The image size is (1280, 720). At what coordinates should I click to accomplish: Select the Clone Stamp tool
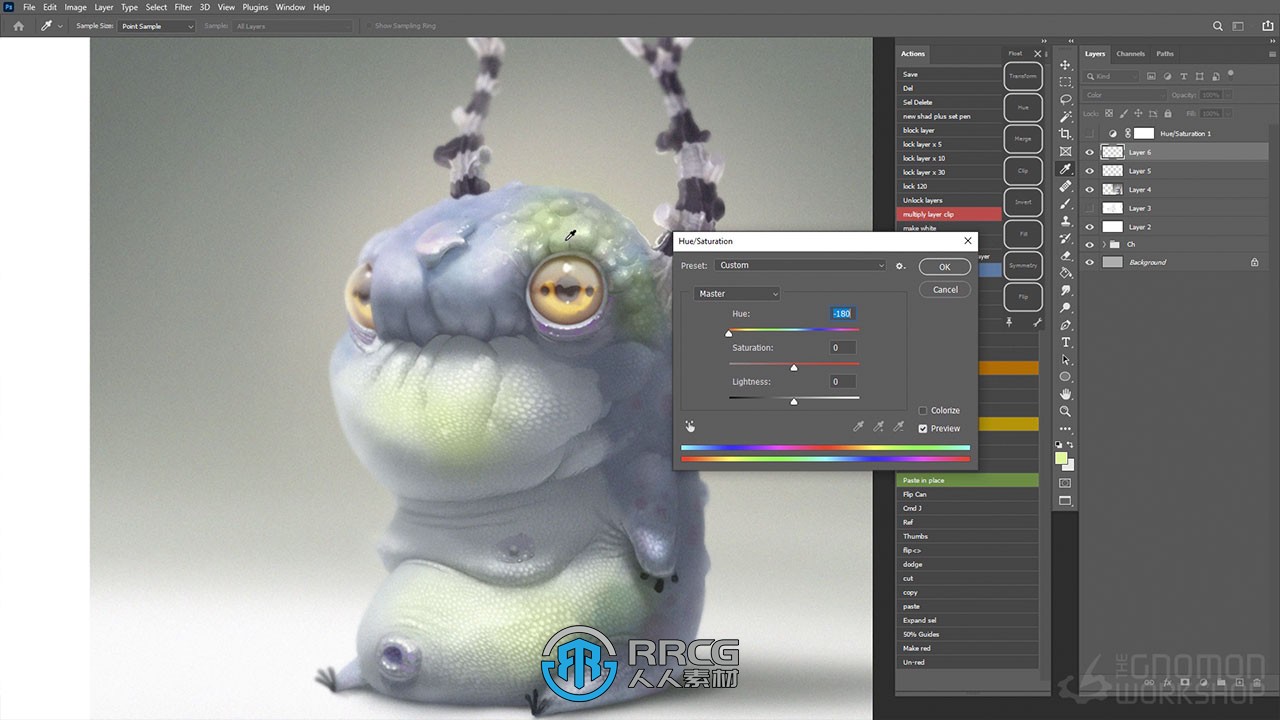[1065, 221]
